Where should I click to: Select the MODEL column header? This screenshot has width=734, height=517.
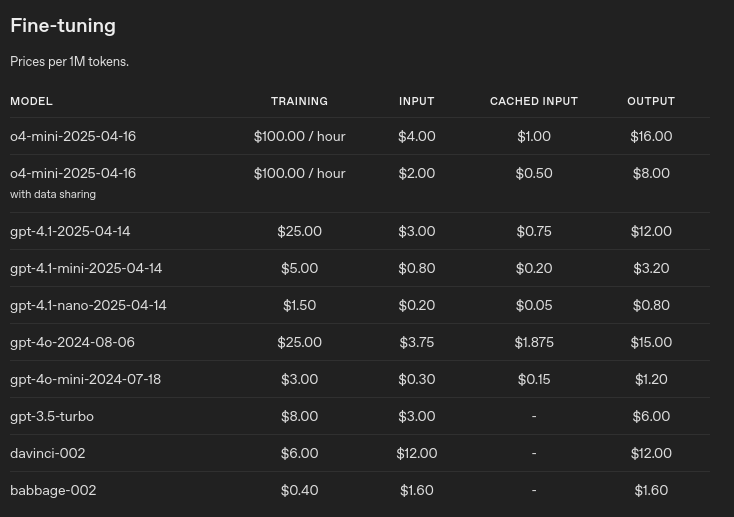coord(31,101)
